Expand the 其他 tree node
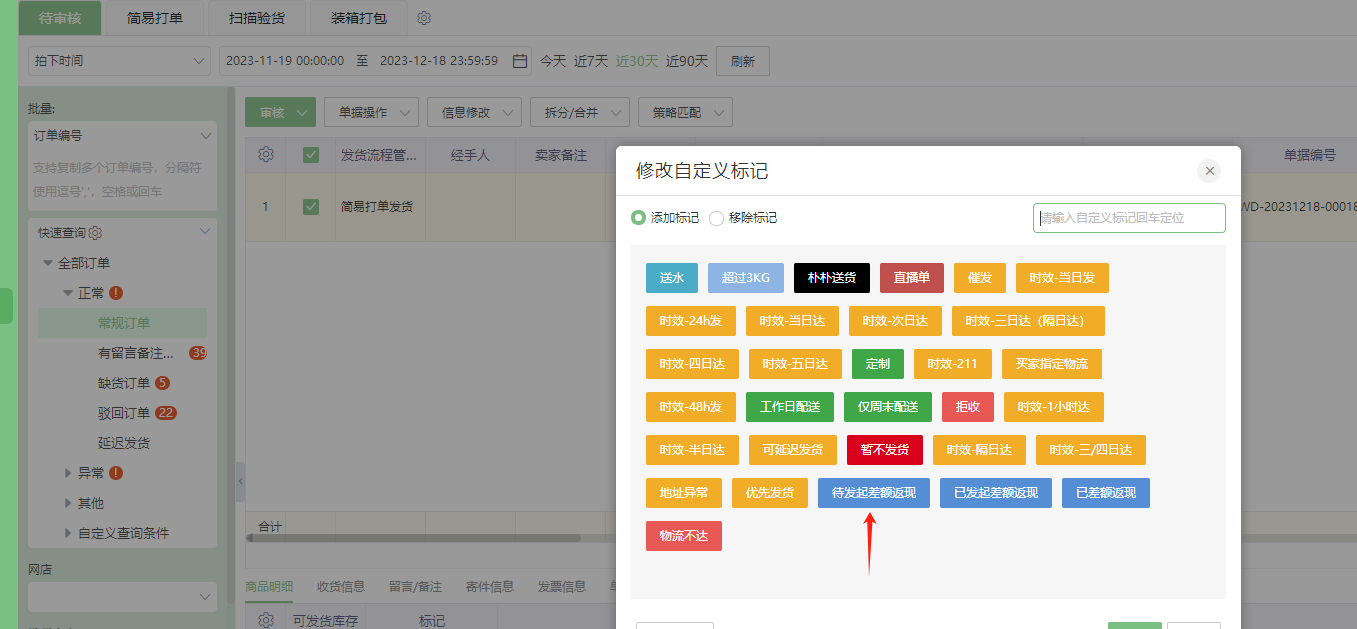 (x=68, y=503)
